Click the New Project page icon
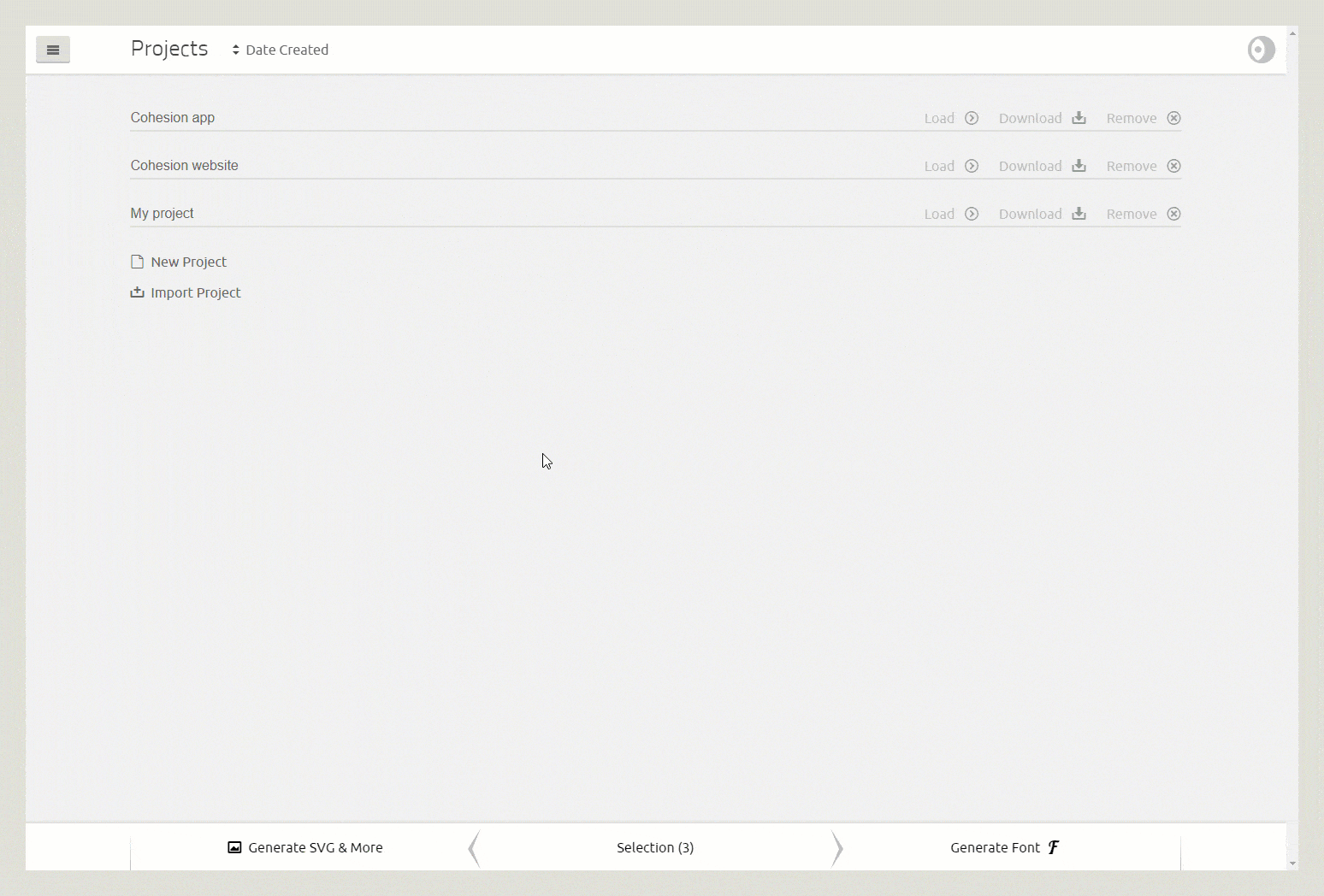This screenshot has width=1324, height=896. click(137, 262)
